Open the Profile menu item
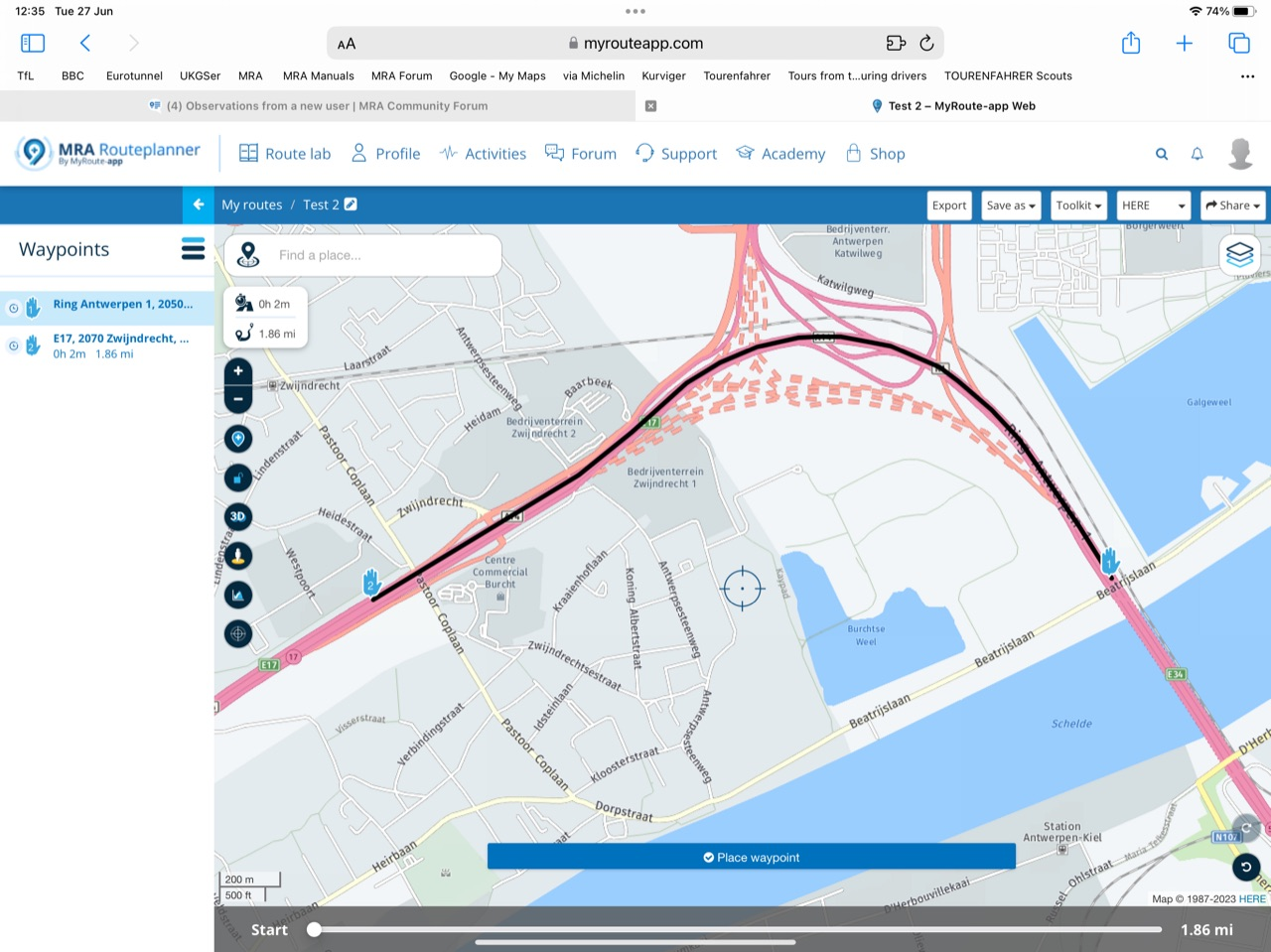The height and width of the screenshot is (952, 1271). [385, 154]
